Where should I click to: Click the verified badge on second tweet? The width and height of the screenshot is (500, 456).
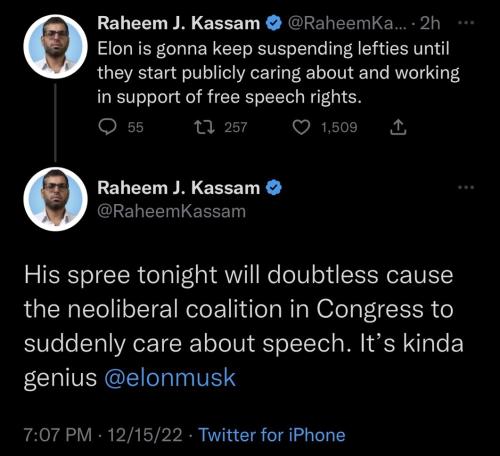pyautogui.click(x=274, y=188)
